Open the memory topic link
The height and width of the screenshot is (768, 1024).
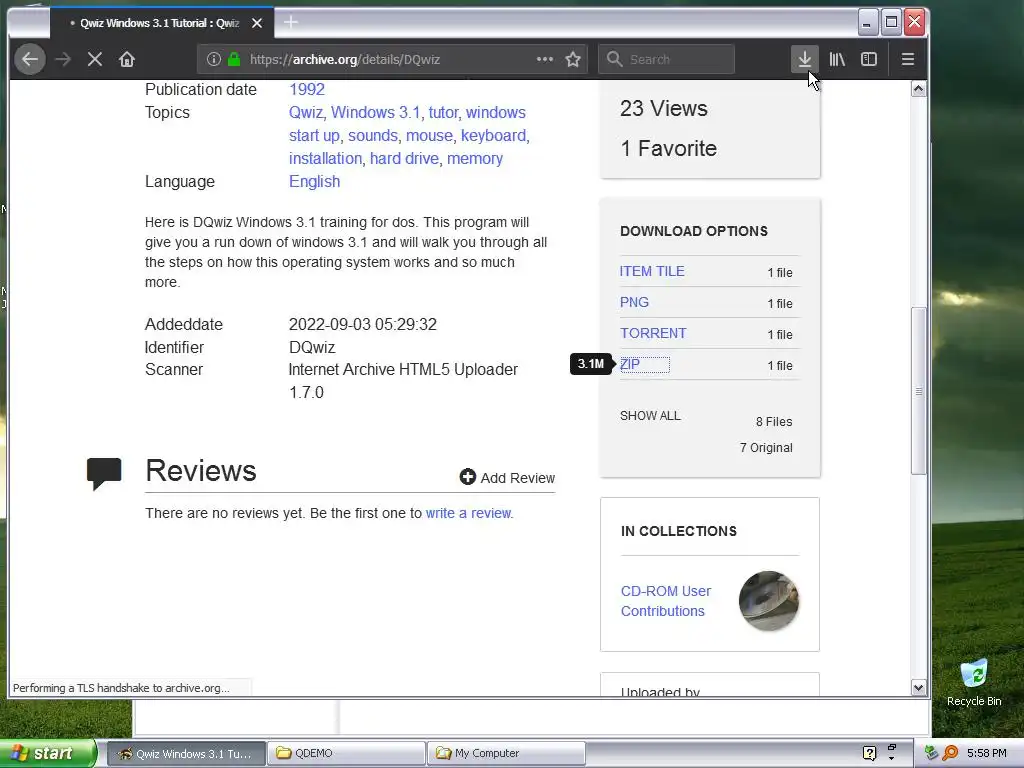[x=475, y=158]
